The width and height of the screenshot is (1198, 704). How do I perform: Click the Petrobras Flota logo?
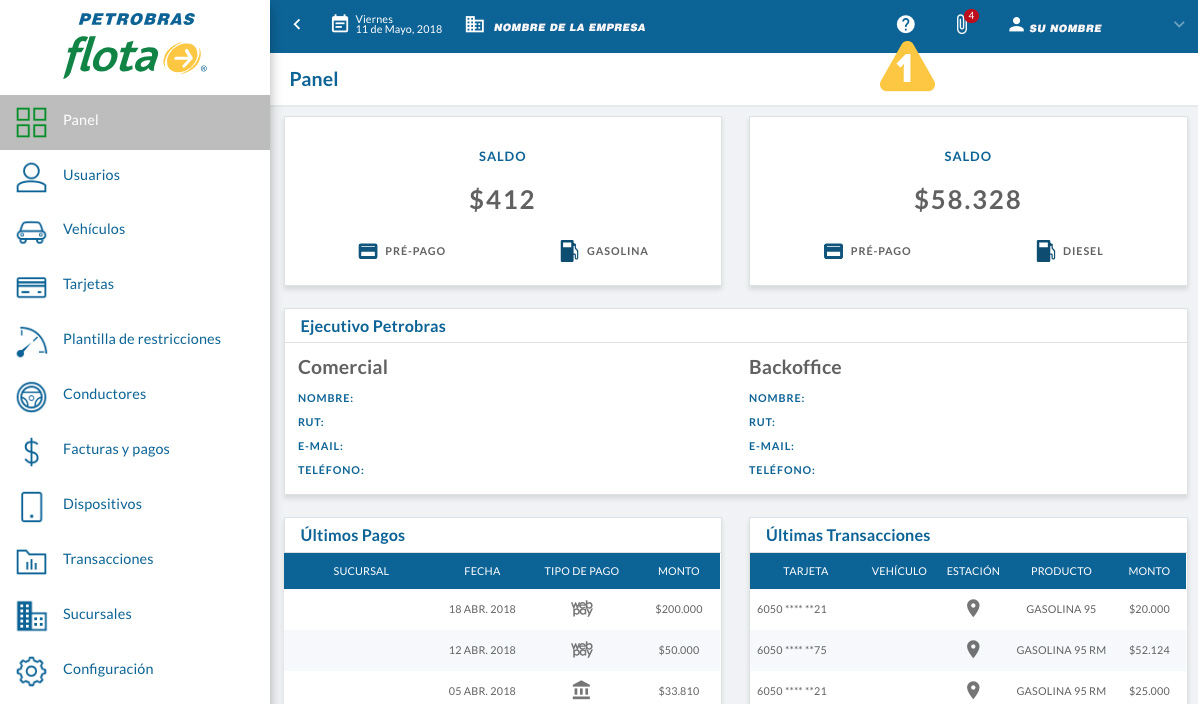pos(135,45)
